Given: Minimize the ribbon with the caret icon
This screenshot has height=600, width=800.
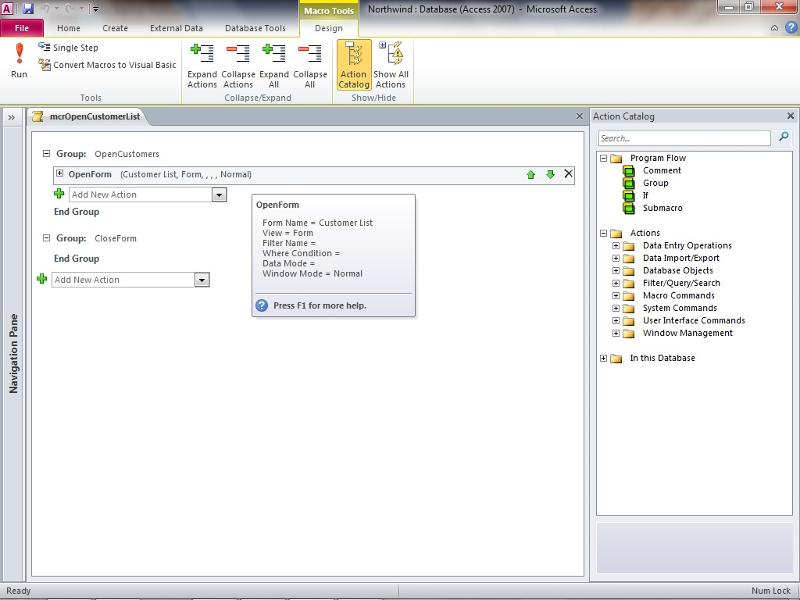Looking at the screenshot, I should (774, 28).
